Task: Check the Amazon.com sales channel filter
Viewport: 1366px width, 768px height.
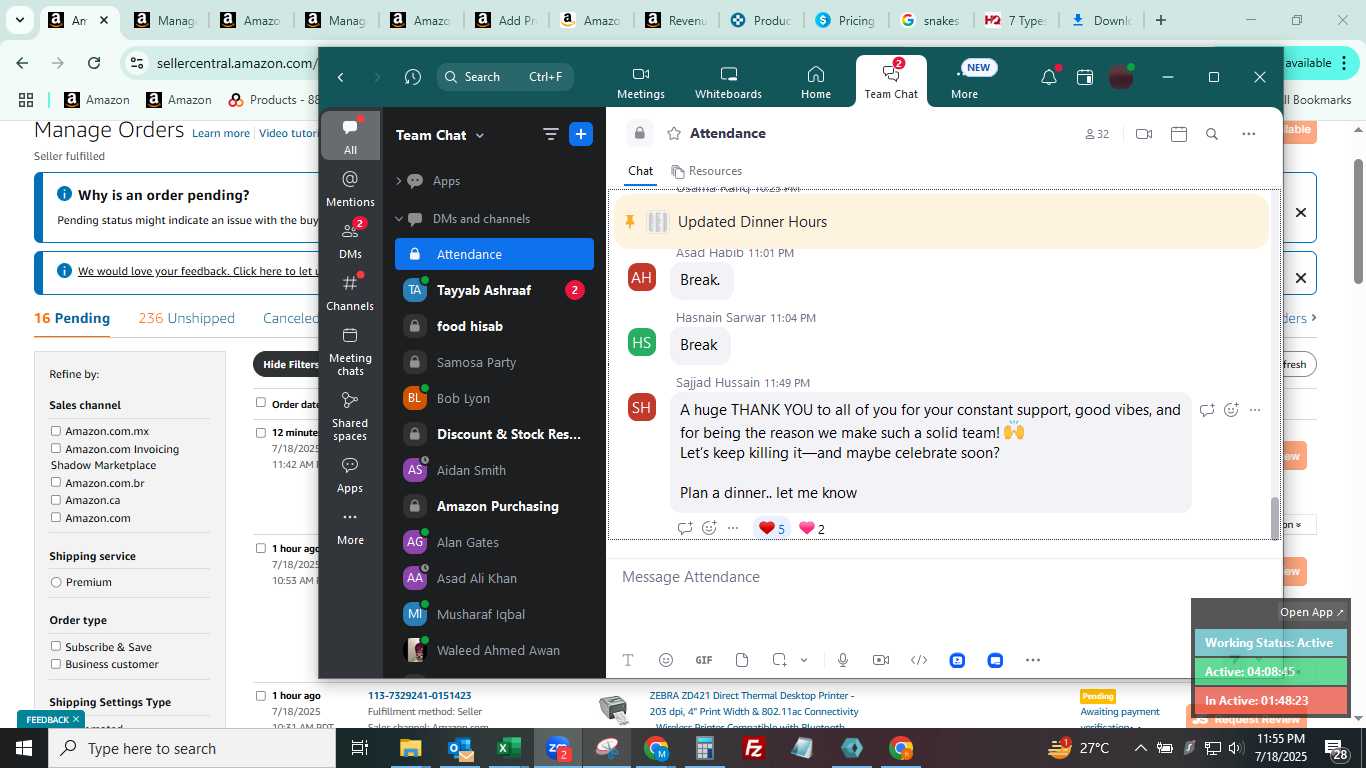Action: (x=56, y=517)
